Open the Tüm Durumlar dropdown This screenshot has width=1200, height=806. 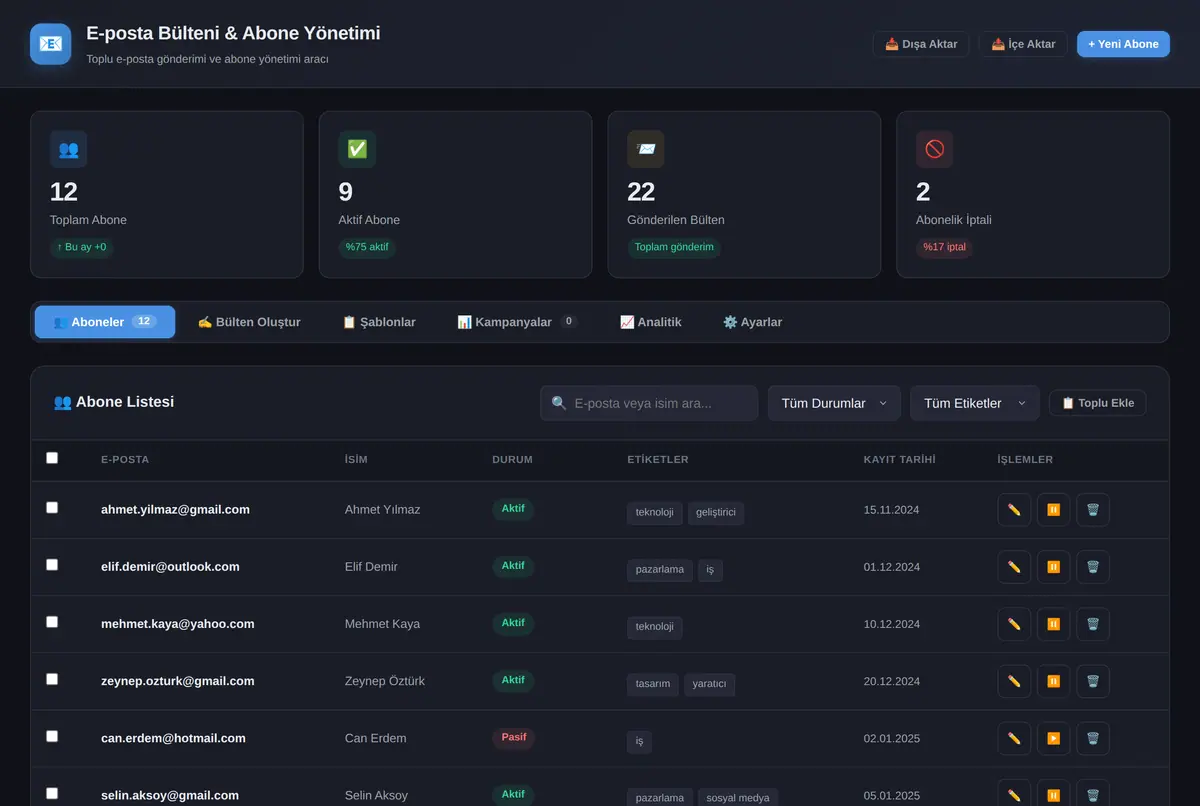[834, 403]
